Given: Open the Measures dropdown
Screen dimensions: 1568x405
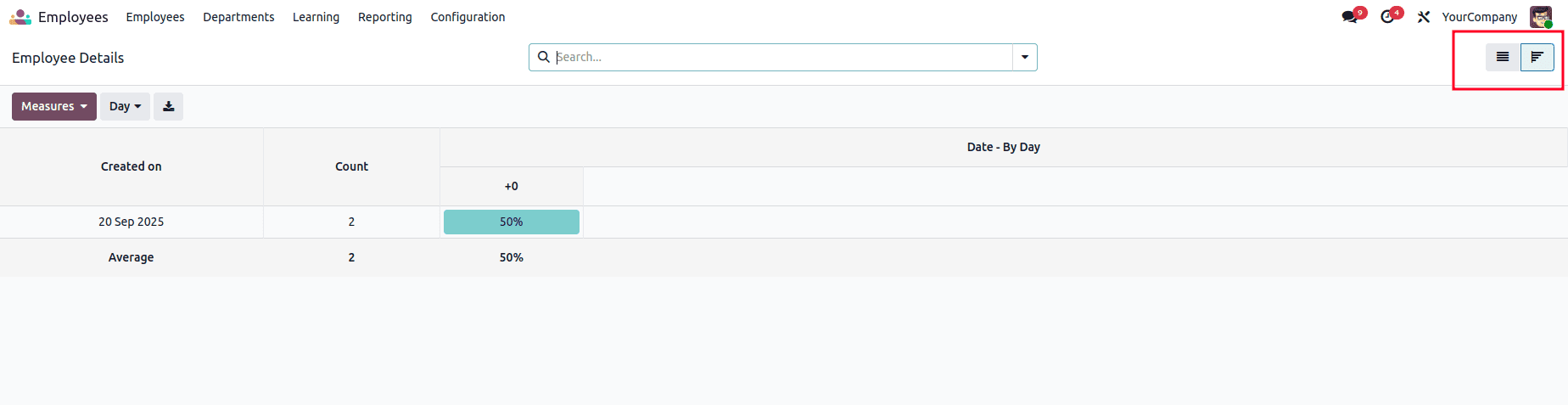Looking at the screenshot, I should click(54, 106).
